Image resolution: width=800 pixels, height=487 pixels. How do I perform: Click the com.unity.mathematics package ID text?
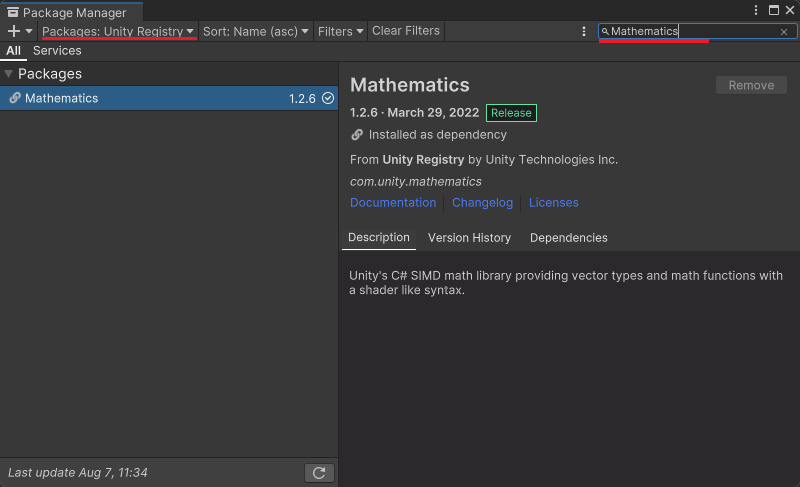pyautogui.click(x=416, y=182)
